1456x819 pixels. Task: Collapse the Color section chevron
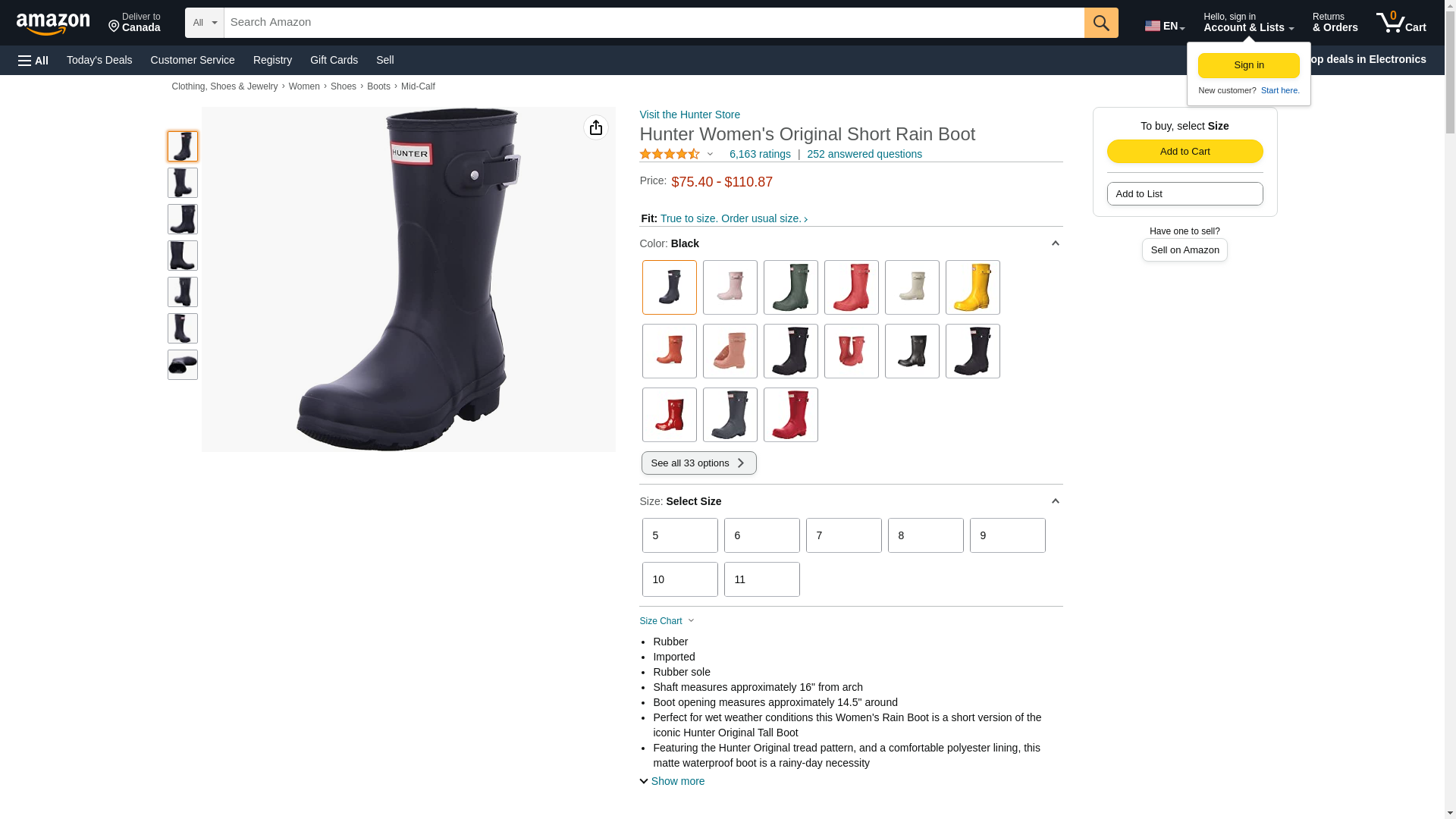[1055, 243]
